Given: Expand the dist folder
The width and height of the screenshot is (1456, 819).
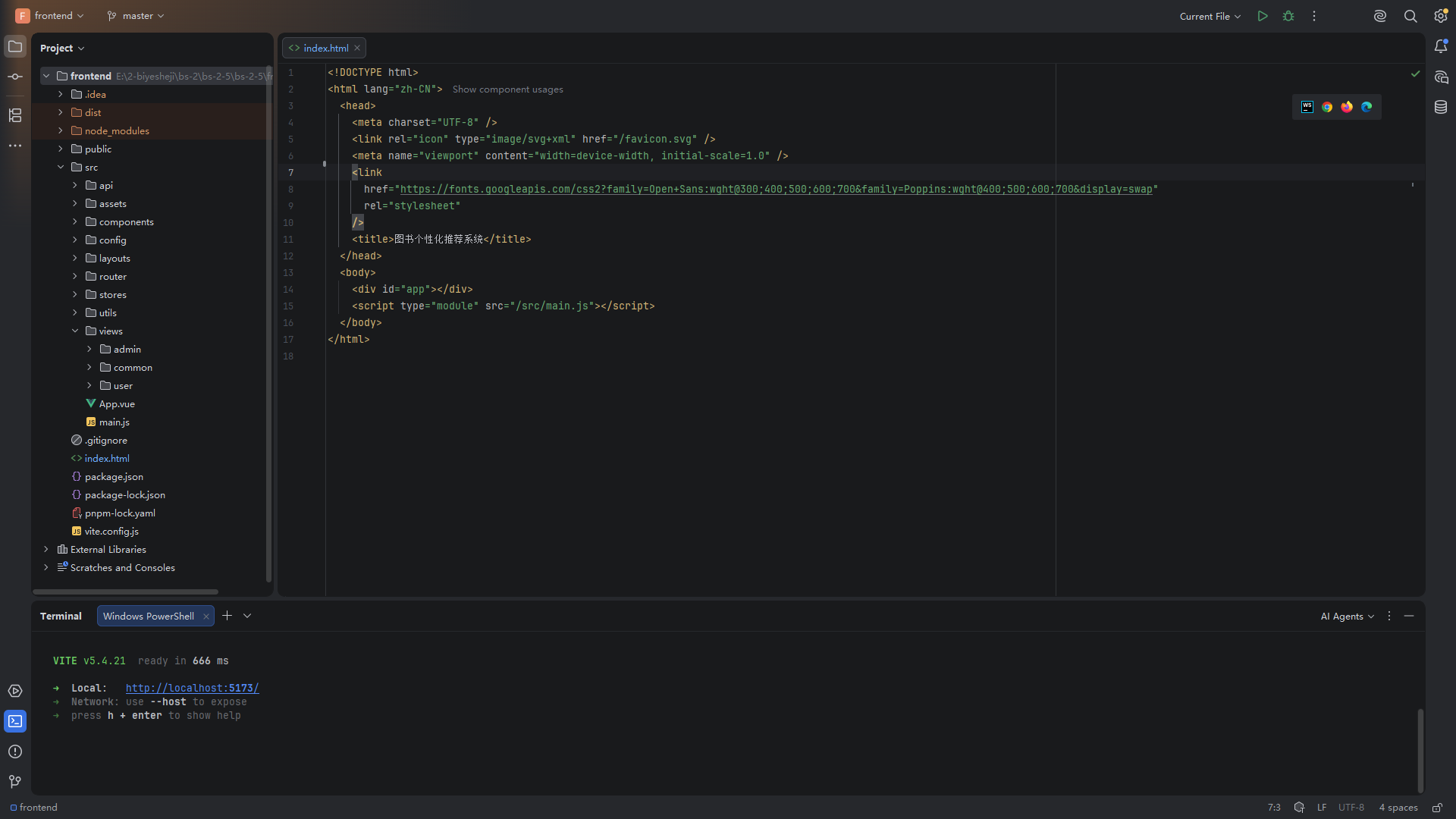Looking at the screenshot, I should 61,112.
